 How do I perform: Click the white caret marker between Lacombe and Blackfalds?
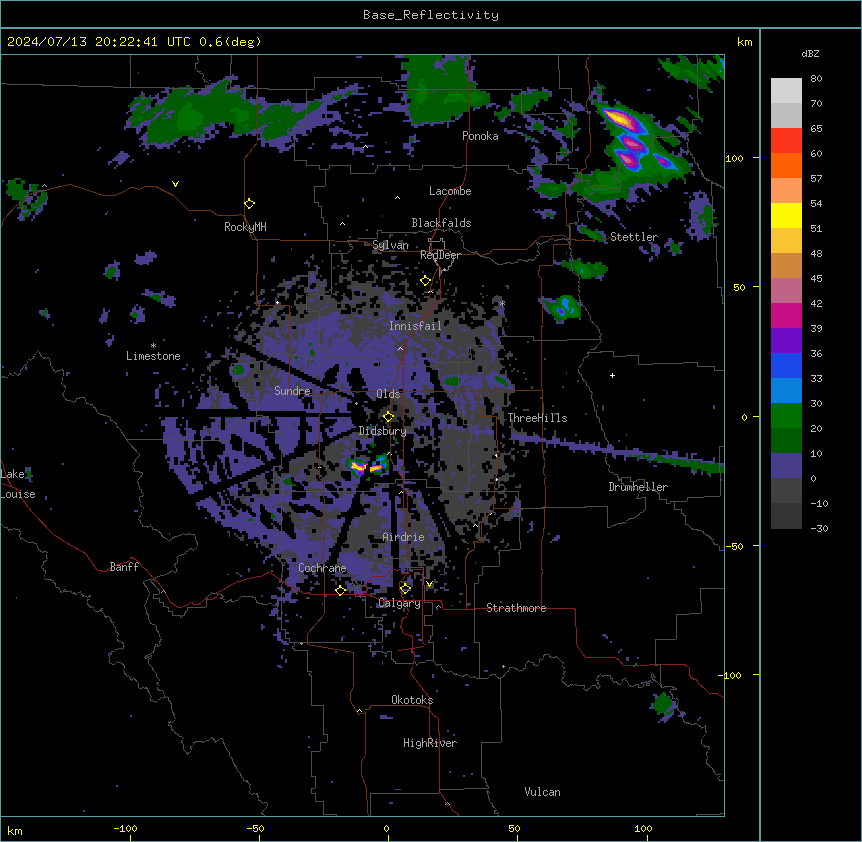pyautogui.click(x=397, y=197)
